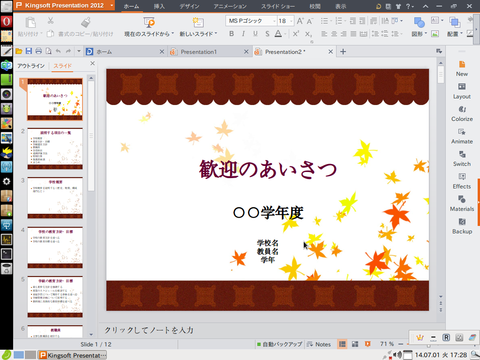This screenshot has height=360, width=480.
Task: Switch to the Presentation1 document tab
Action: 199,52
